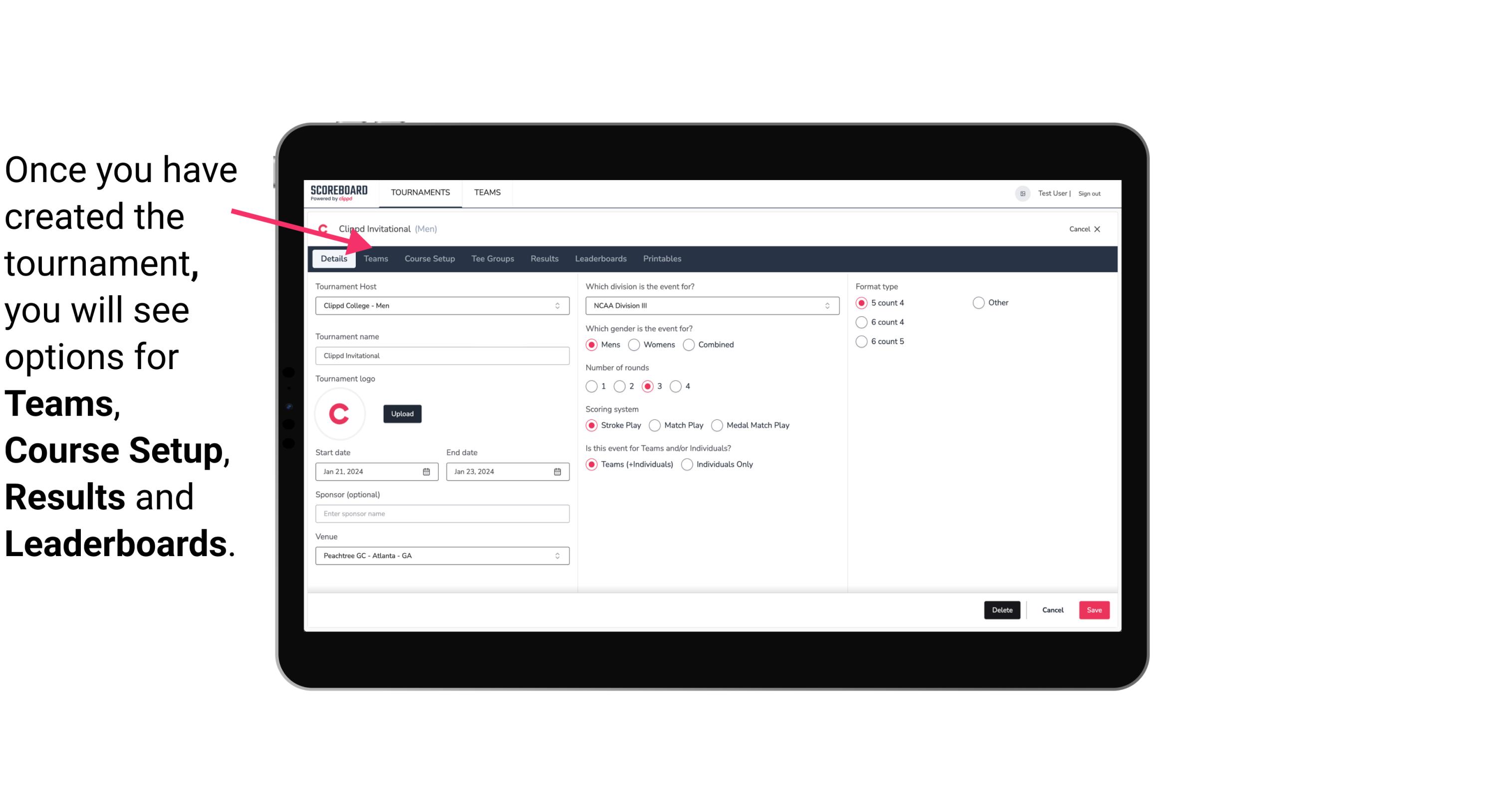1510x812 pixels.
Task: Switch to the Course Setup tab
Action: coord(428,258)
